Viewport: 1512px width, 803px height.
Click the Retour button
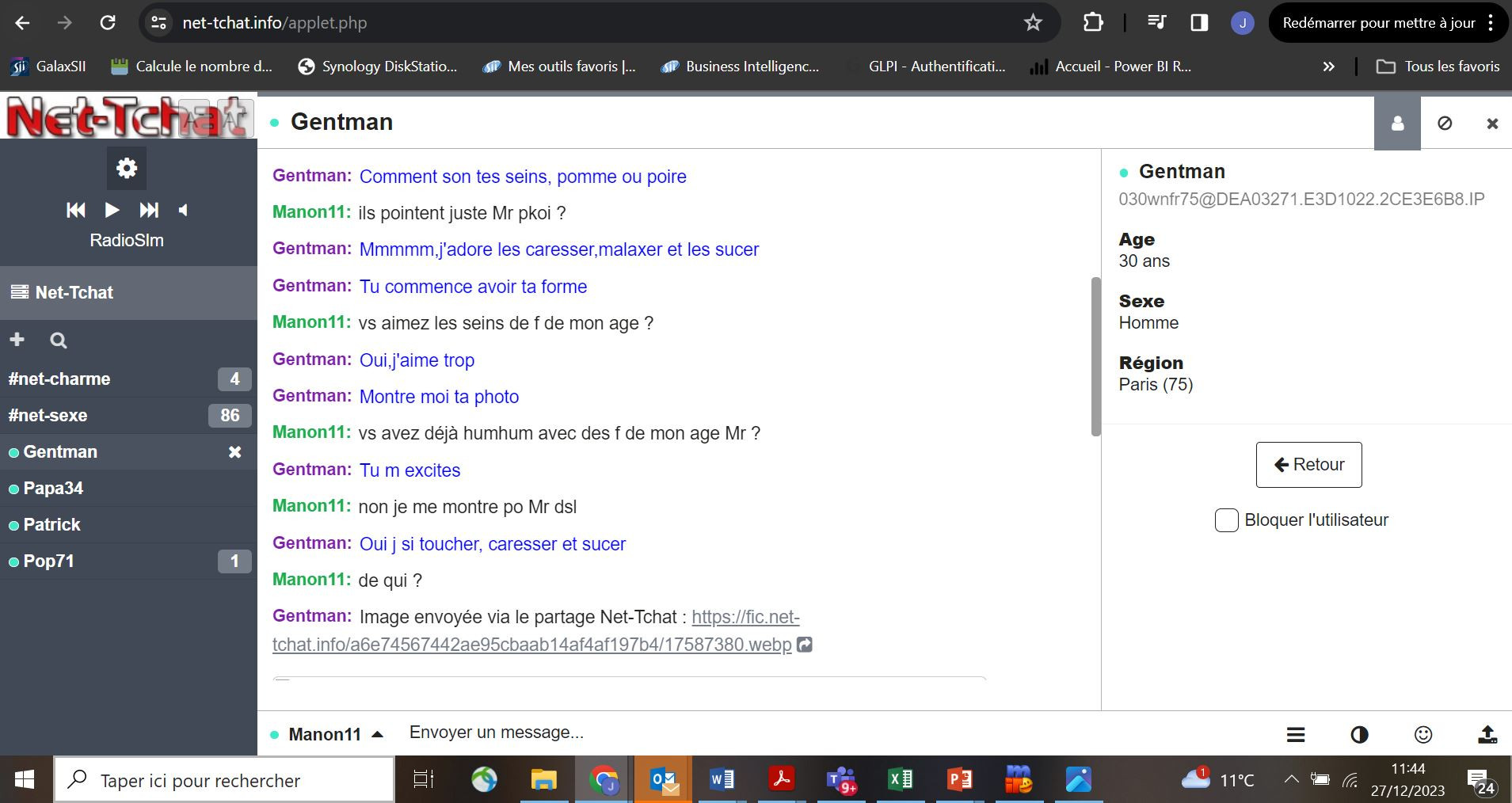tap(1308, 465)
